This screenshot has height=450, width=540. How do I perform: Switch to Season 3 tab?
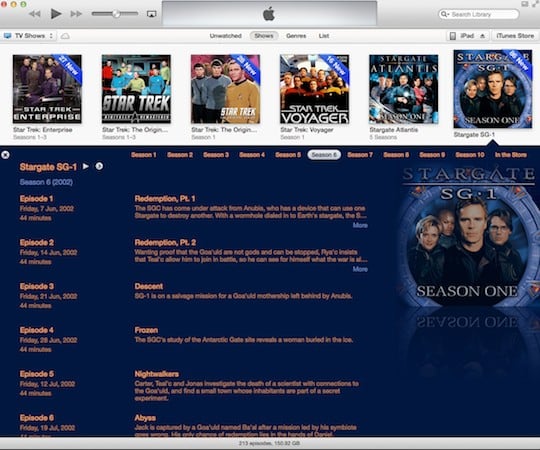pyautogui.click(x=216, y=155)
